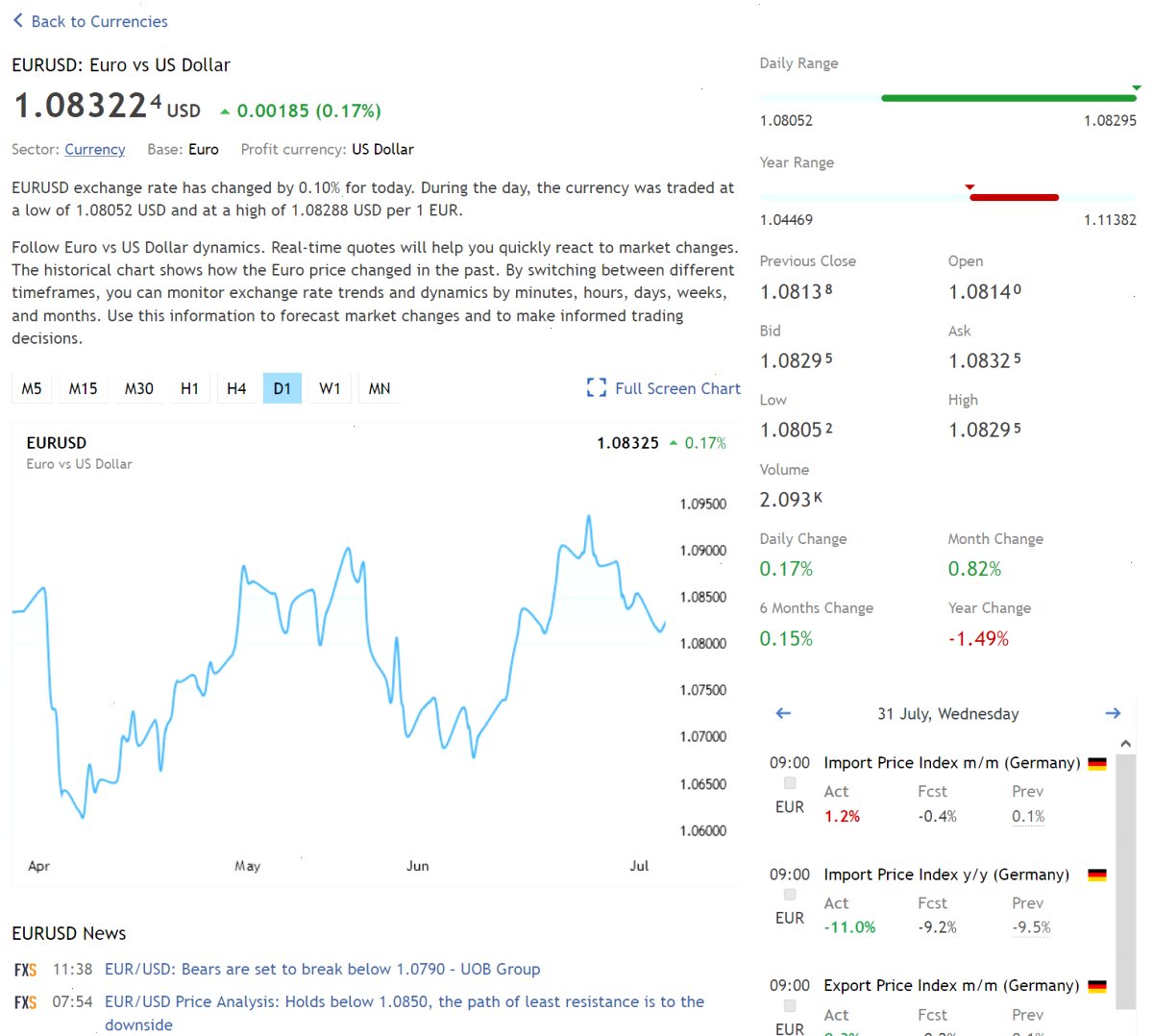
Task: Select the H4 timeframe tab
Action: pyautogui.click(x=236, y=388)
